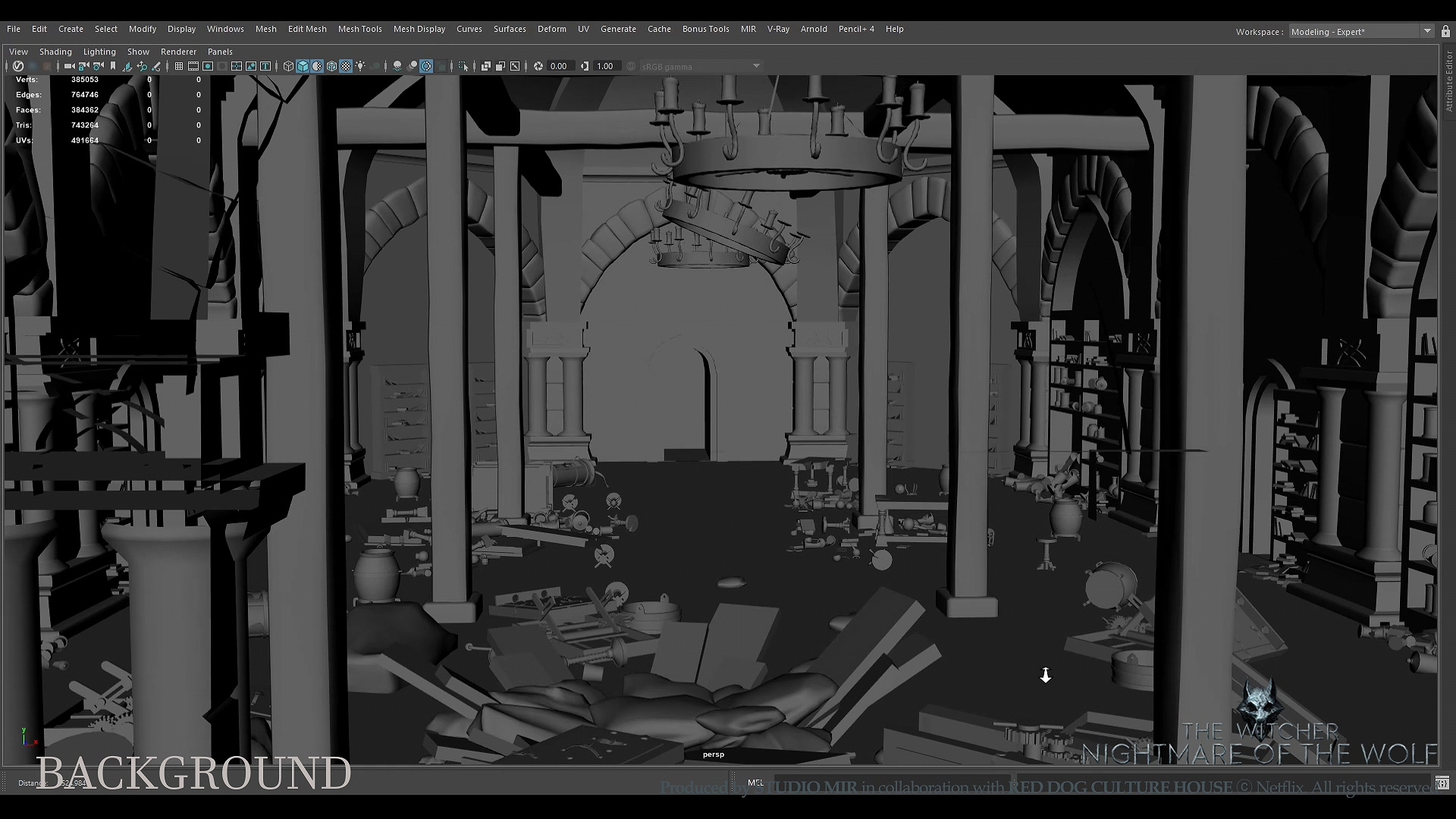Screen dimensions: 1456x819
Task: Open the panel Show menu
Action: [x=138, y=52]
